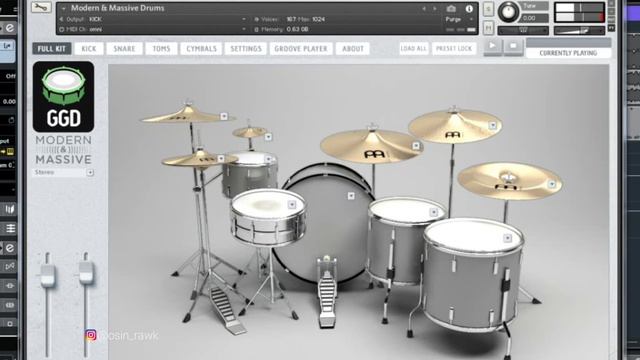Click the Tune knob

click(x=508, y=11)
